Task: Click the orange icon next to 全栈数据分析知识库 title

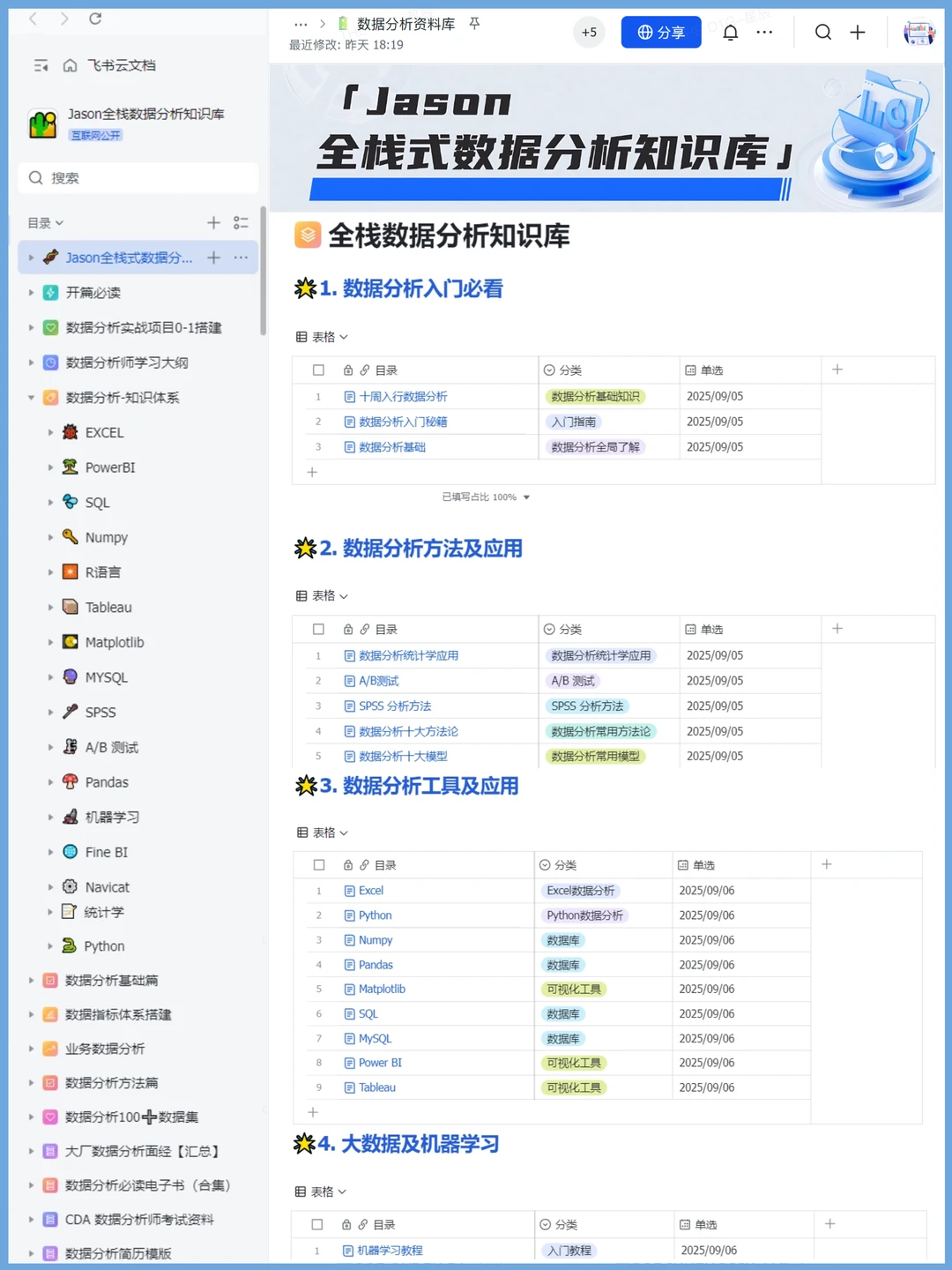Action: pyautogui.click(x=308, y=235)
